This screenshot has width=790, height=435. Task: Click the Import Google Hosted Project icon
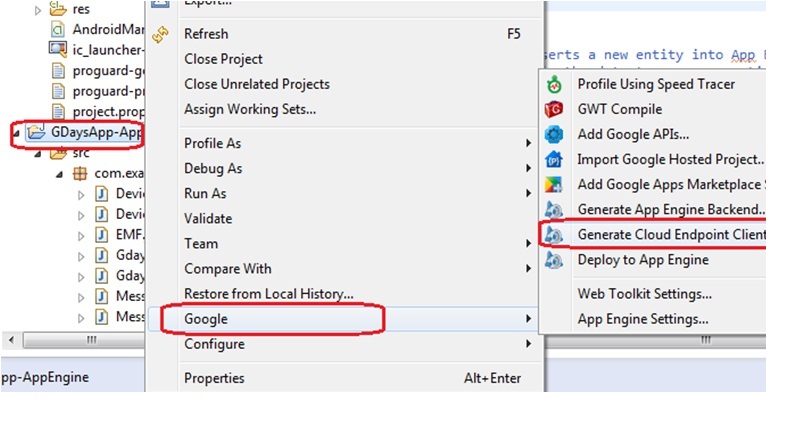pyautogui.click(x=554, y=159)
